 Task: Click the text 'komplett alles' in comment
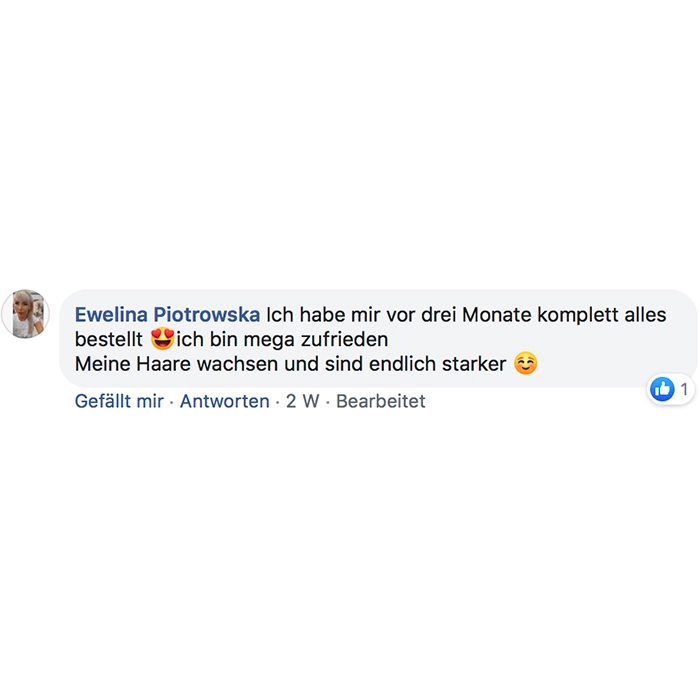click(x=601, y=315)
